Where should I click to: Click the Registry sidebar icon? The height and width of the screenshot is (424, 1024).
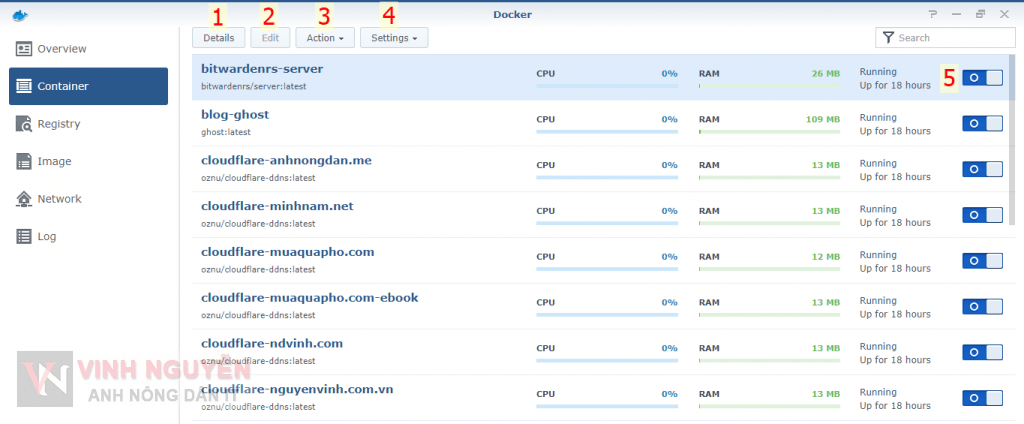[24, 124]
